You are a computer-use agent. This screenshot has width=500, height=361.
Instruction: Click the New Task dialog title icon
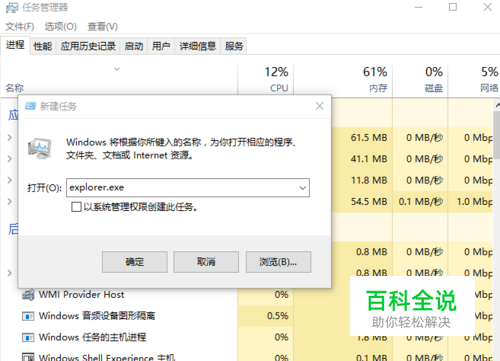(30, 106)
